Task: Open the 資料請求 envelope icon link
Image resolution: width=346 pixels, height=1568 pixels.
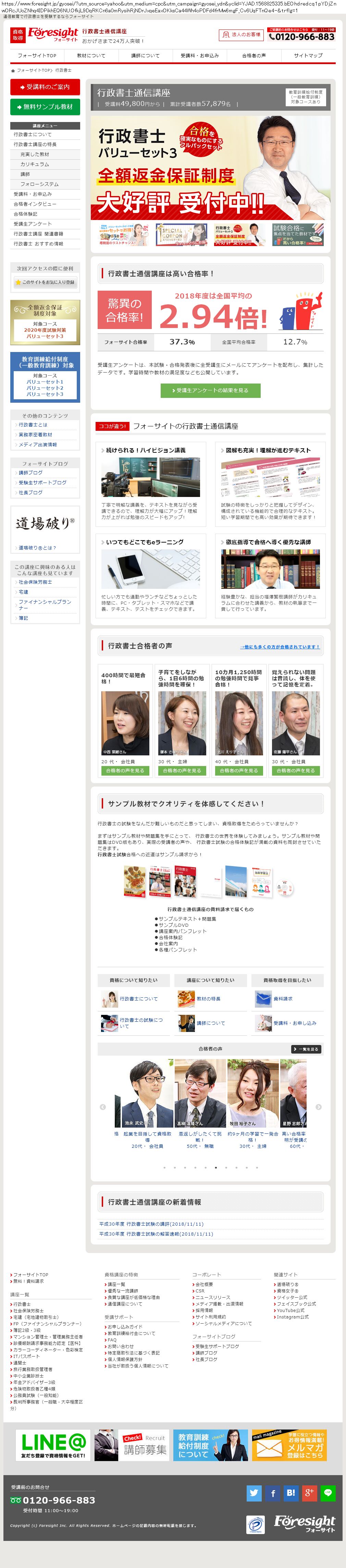Action: click(x=263, y=998)
